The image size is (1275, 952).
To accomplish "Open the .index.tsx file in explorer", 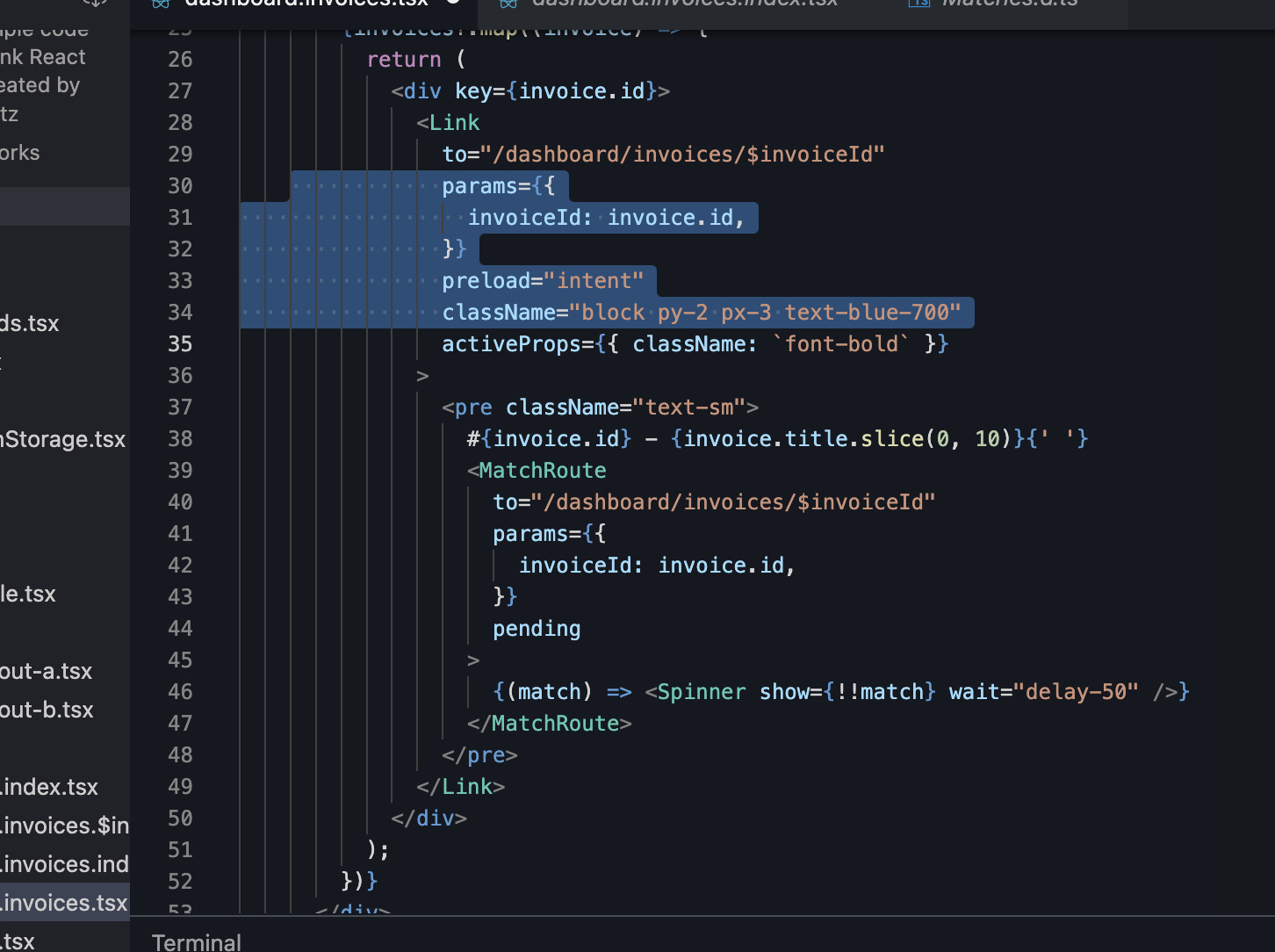I will point(50,787).
